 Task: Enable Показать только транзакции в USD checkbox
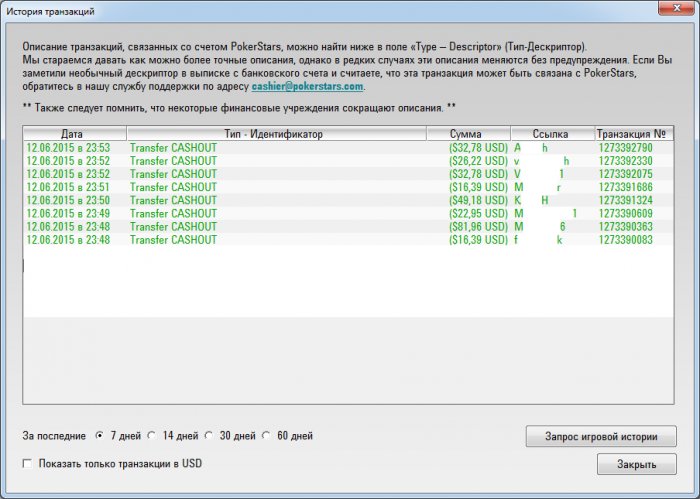(x=27, y=464)
